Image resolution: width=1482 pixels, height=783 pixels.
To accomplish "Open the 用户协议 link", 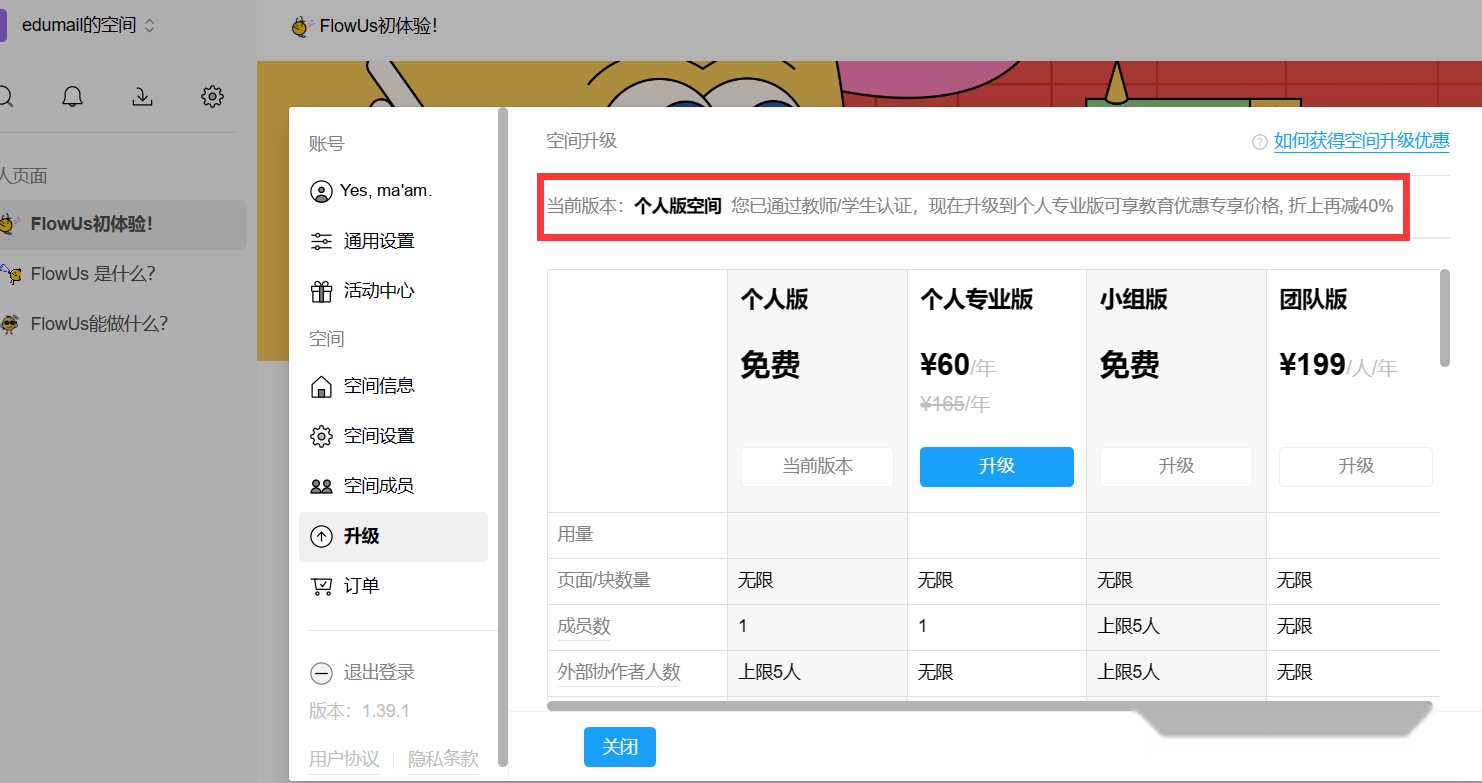I will [344, 759].
